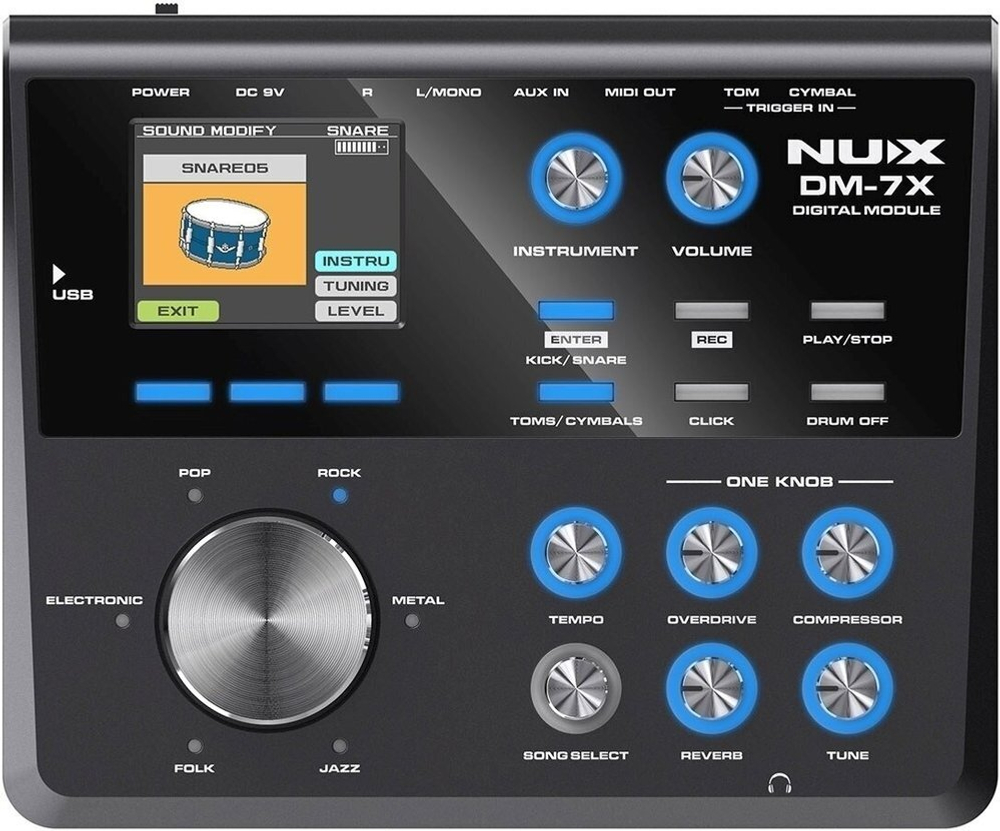Click the SONG SELECT knob
1000x831 pixels.
[576, 688]
